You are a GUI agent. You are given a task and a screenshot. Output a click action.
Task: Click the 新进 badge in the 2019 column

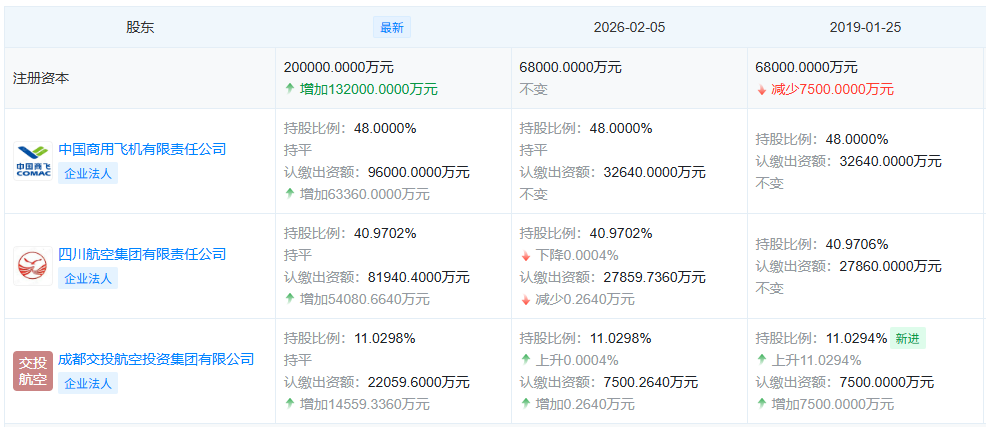[x=906, y=338]
